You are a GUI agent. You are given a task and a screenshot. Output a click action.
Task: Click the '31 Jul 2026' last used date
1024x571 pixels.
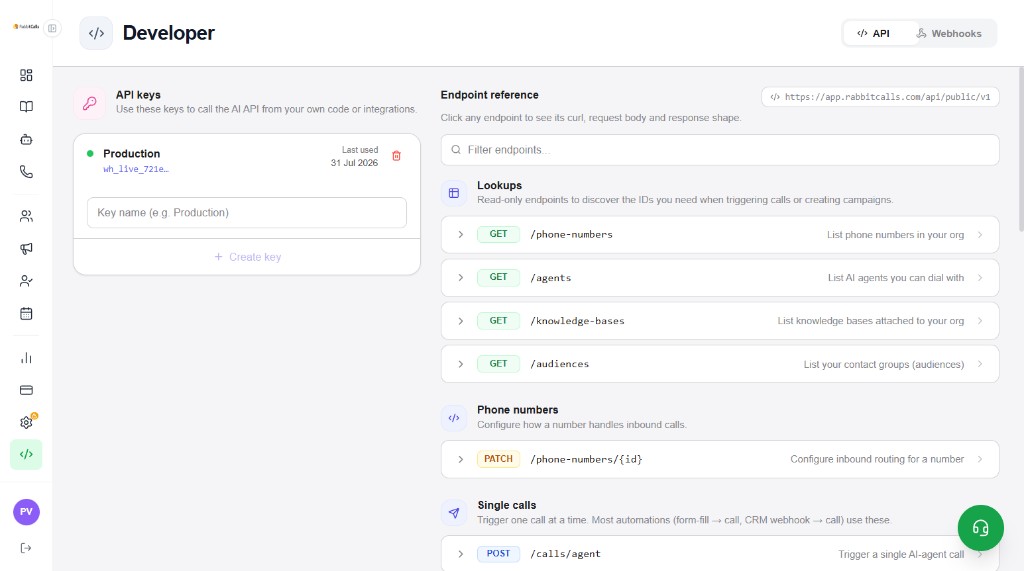(354, 163)
